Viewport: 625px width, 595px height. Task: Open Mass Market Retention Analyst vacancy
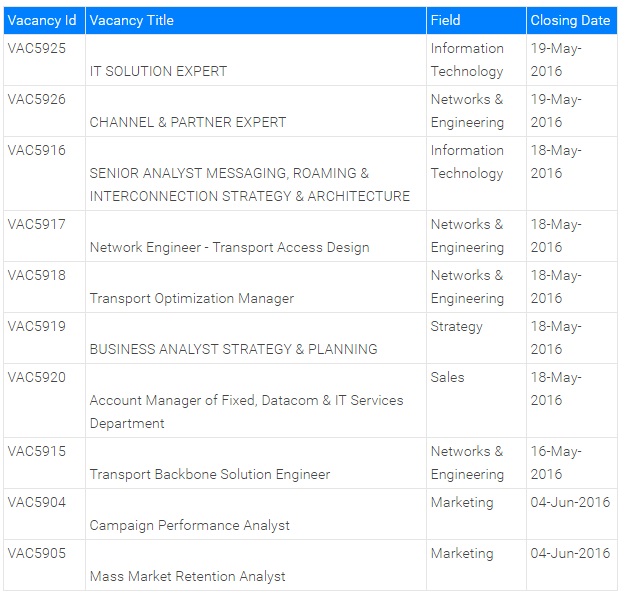click(x=187, y=576)
